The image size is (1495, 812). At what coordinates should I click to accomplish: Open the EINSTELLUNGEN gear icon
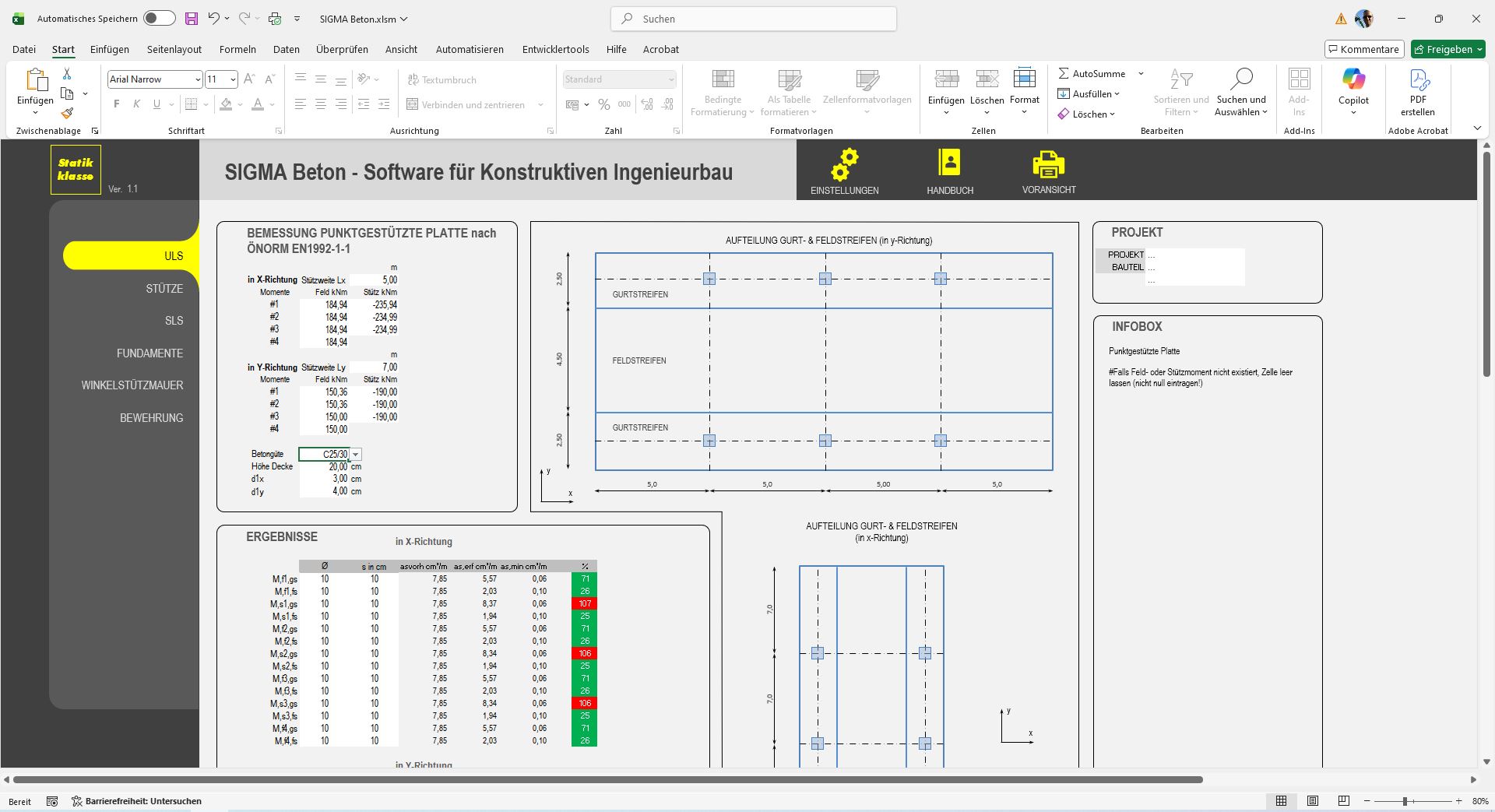[x=844, y=164]
